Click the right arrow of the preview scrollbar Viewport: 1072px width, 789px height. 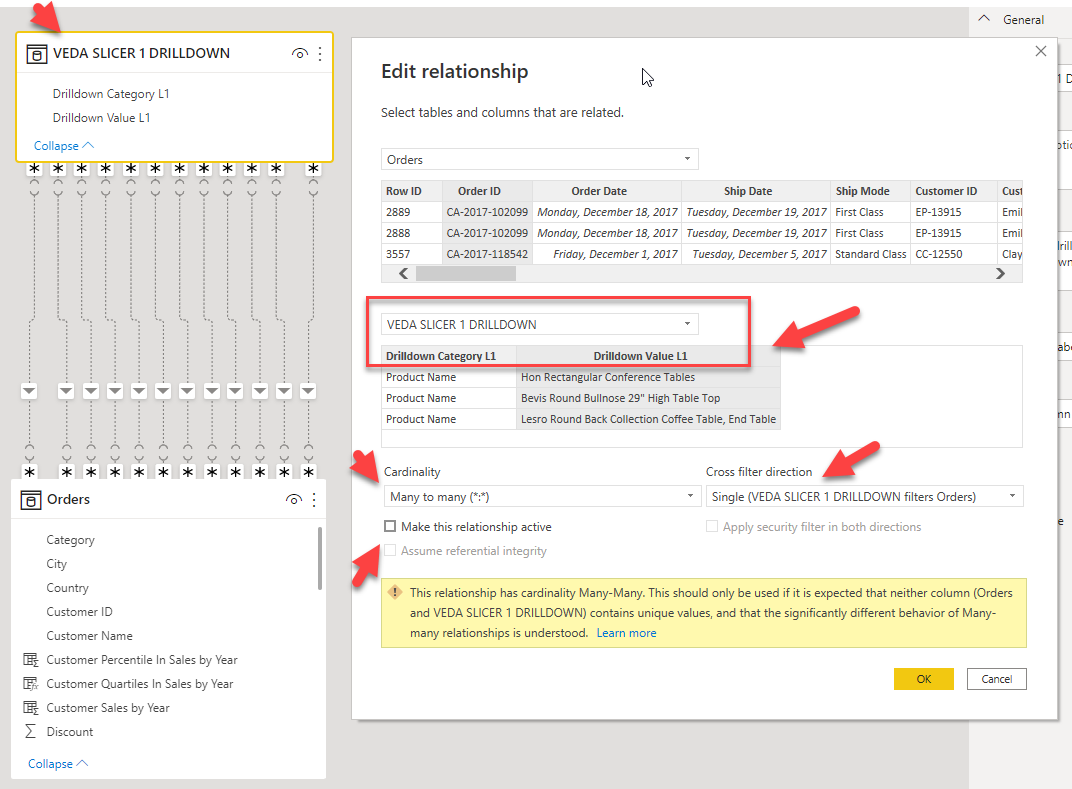coord(1000,273)
